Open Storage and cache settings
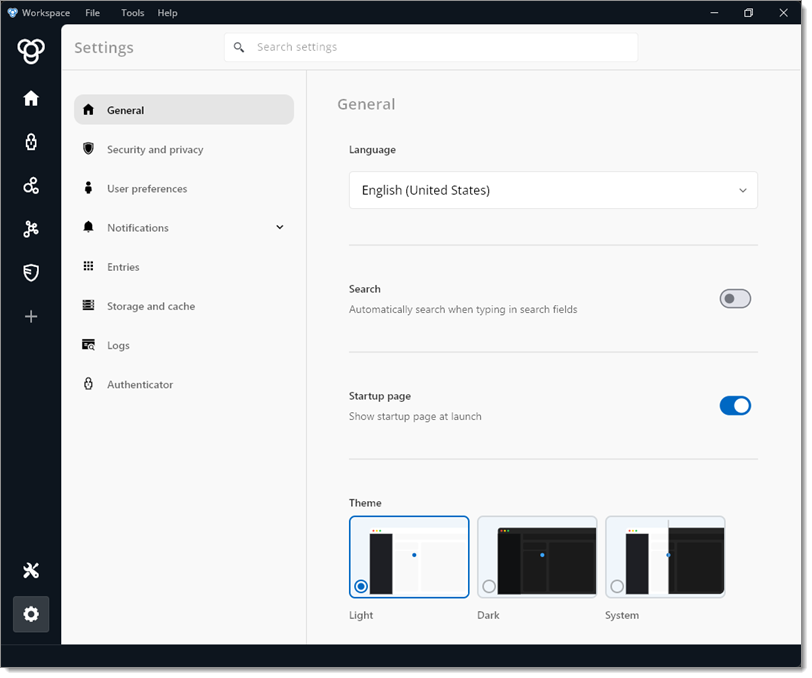Viewport: 812px width, 678px height. (184, 306)
